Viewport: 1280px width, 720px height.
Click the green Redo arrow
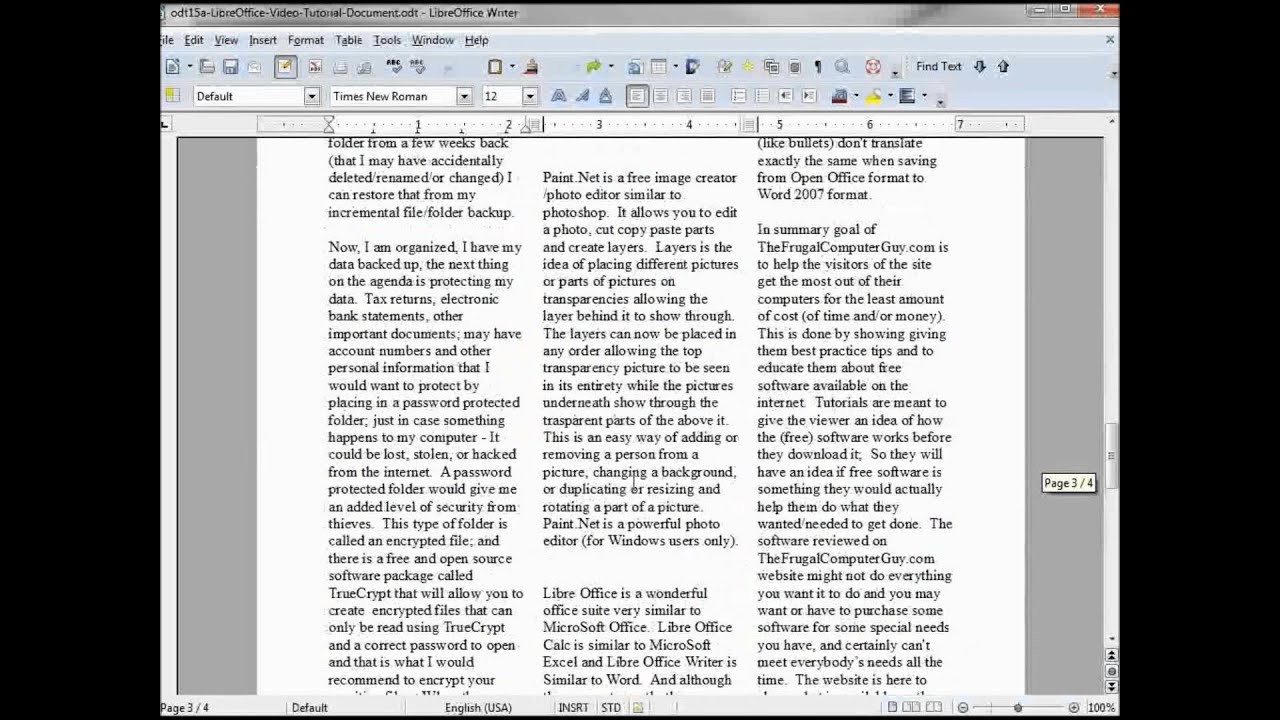coord(594,67)
